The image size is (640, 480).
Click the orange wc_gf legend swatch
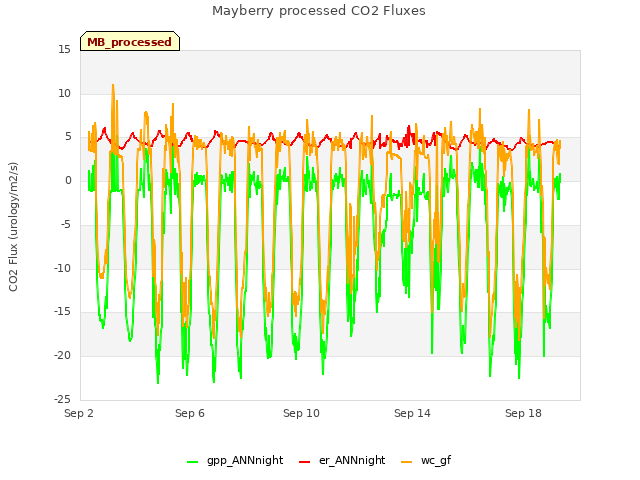tap(407, 462)
